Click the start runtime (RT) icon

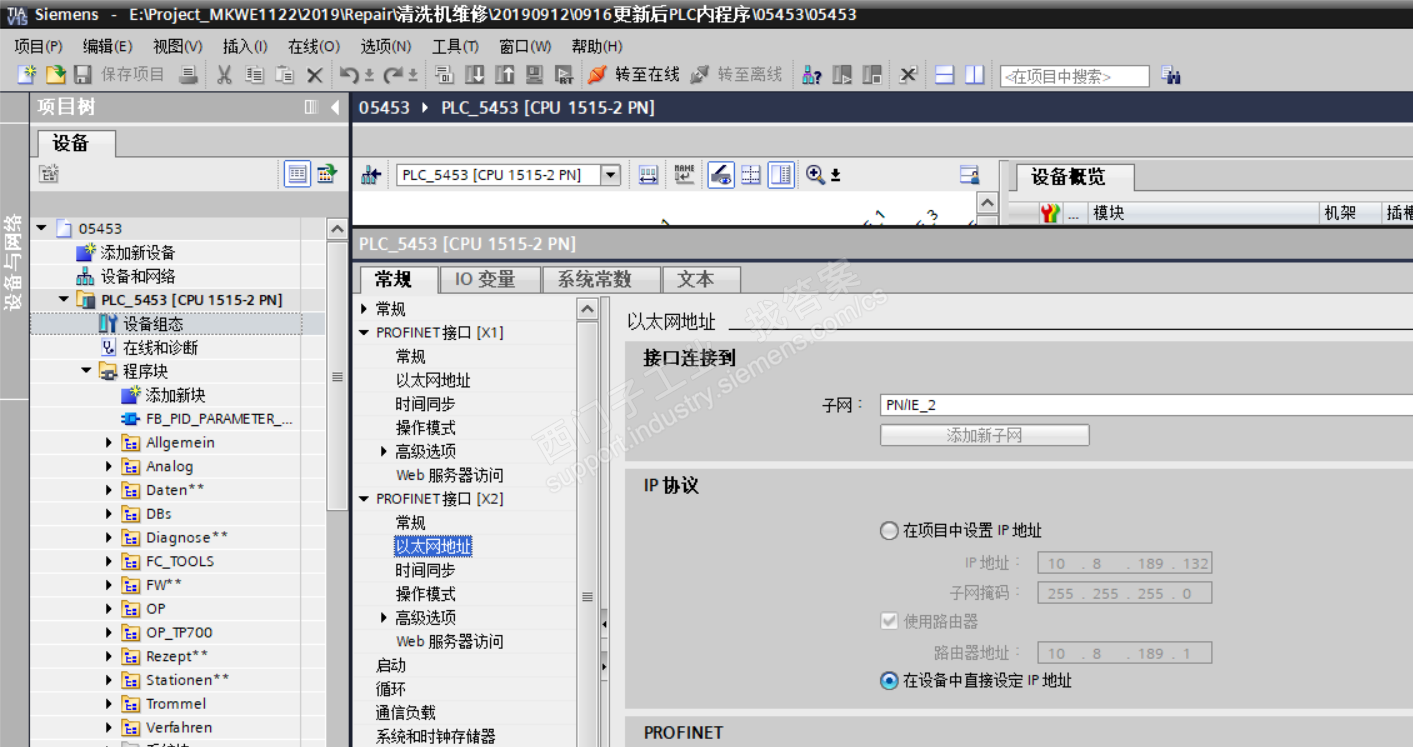pyautogui.click(x=565, y=75)
